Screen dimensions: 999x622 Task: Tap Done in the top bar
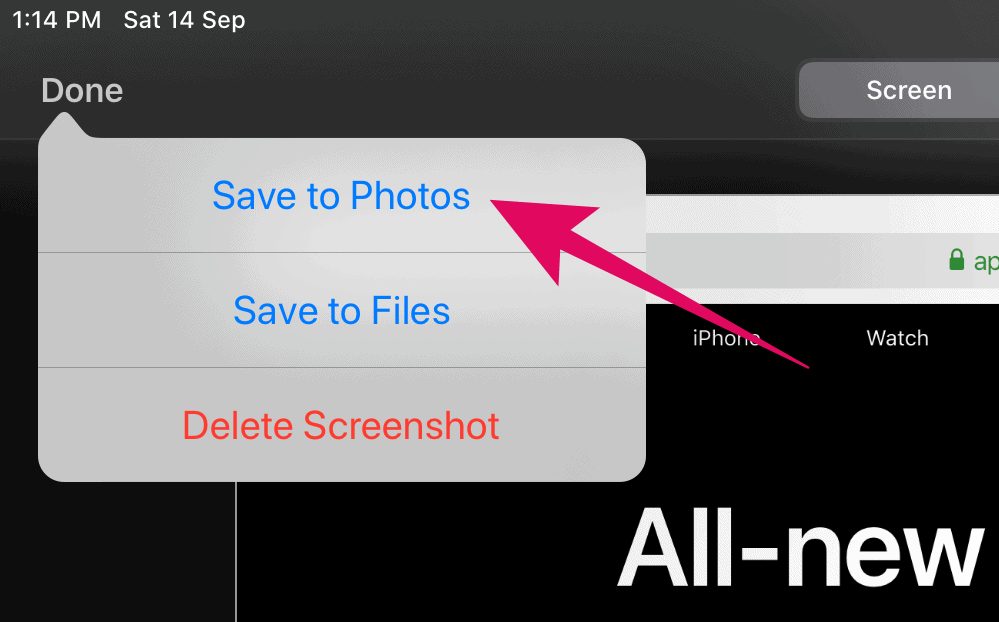(82, 90)
